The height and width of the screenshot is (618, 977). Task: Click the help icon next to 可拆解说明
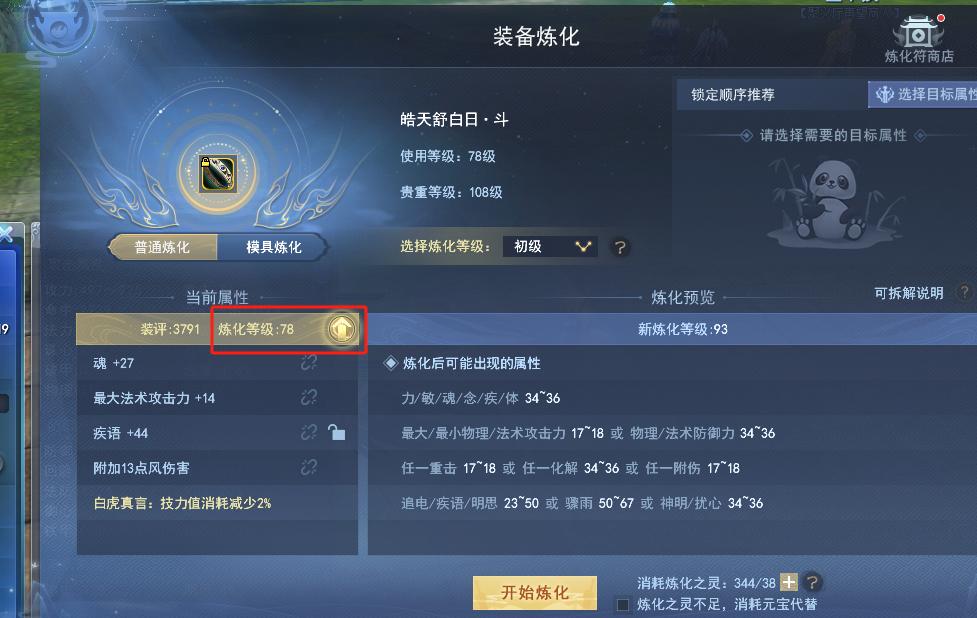[964, 292]
